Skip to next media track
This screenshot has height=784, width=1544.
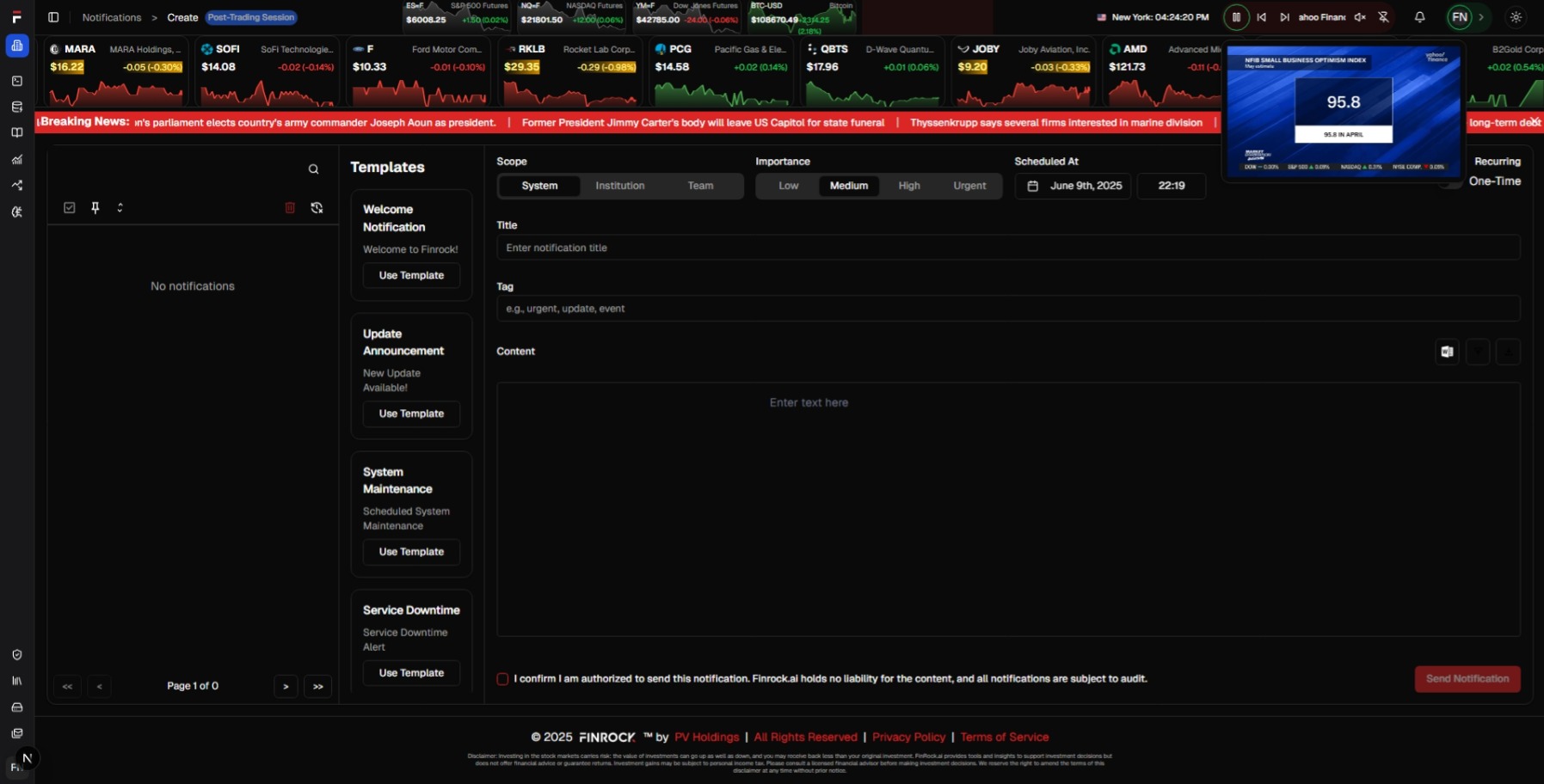pyautogui.click(x=1284, y=17)
